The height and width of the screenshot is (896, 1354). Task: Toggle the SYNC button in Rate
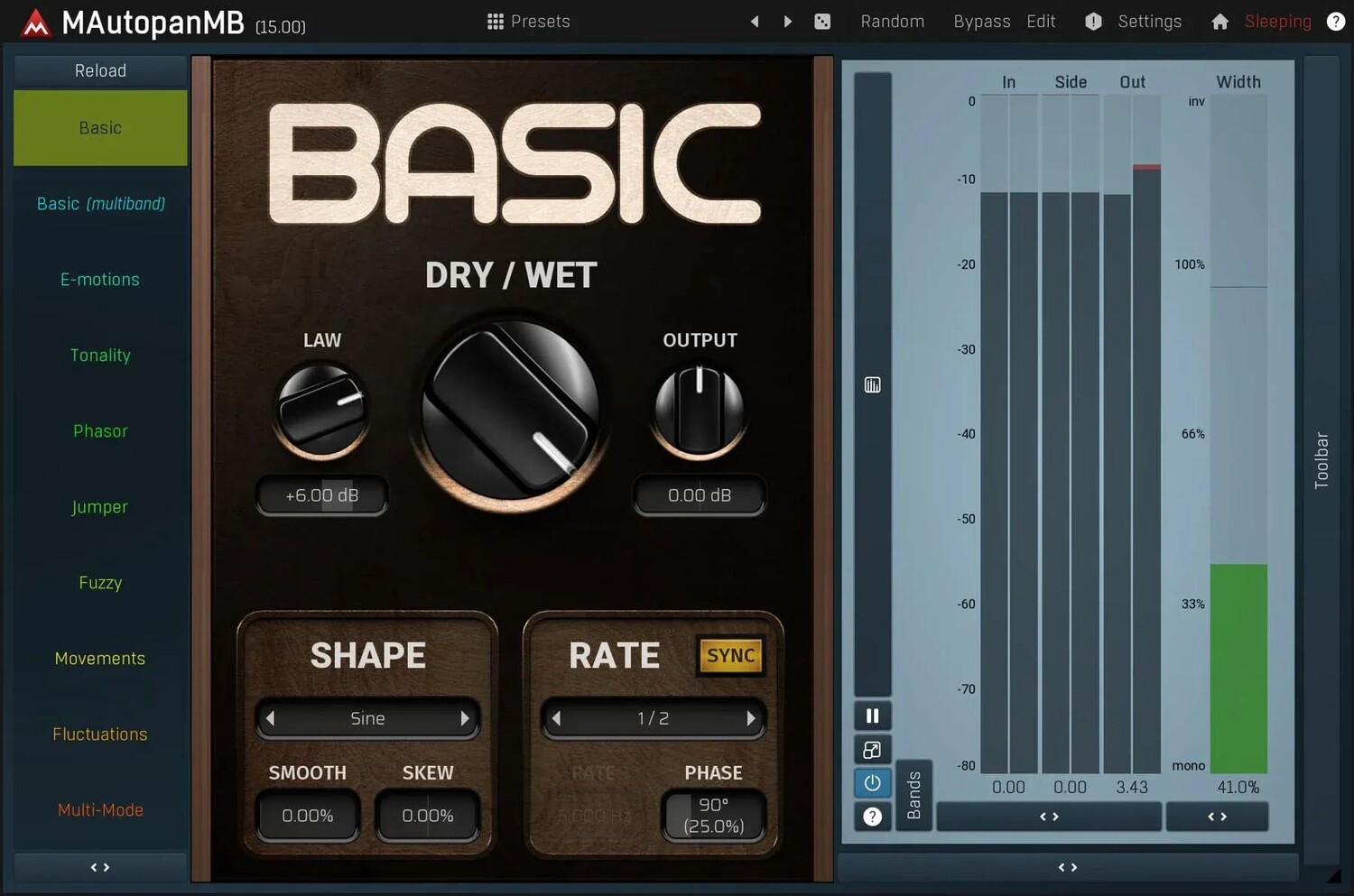[730, 656]
